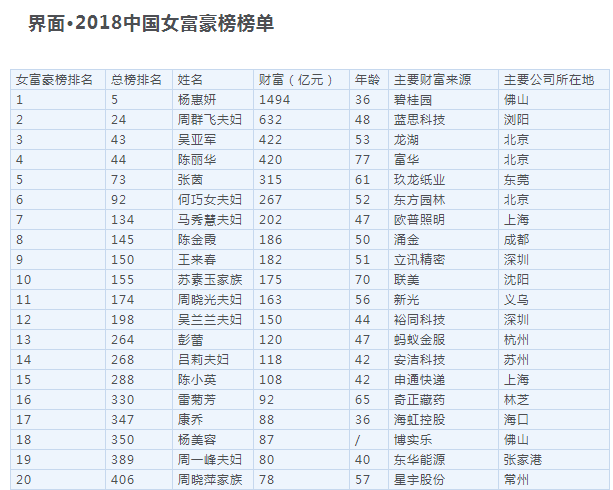Click the name 周晓光夫妇
This screenshot has height=490, width=613.
click(210, 300)
